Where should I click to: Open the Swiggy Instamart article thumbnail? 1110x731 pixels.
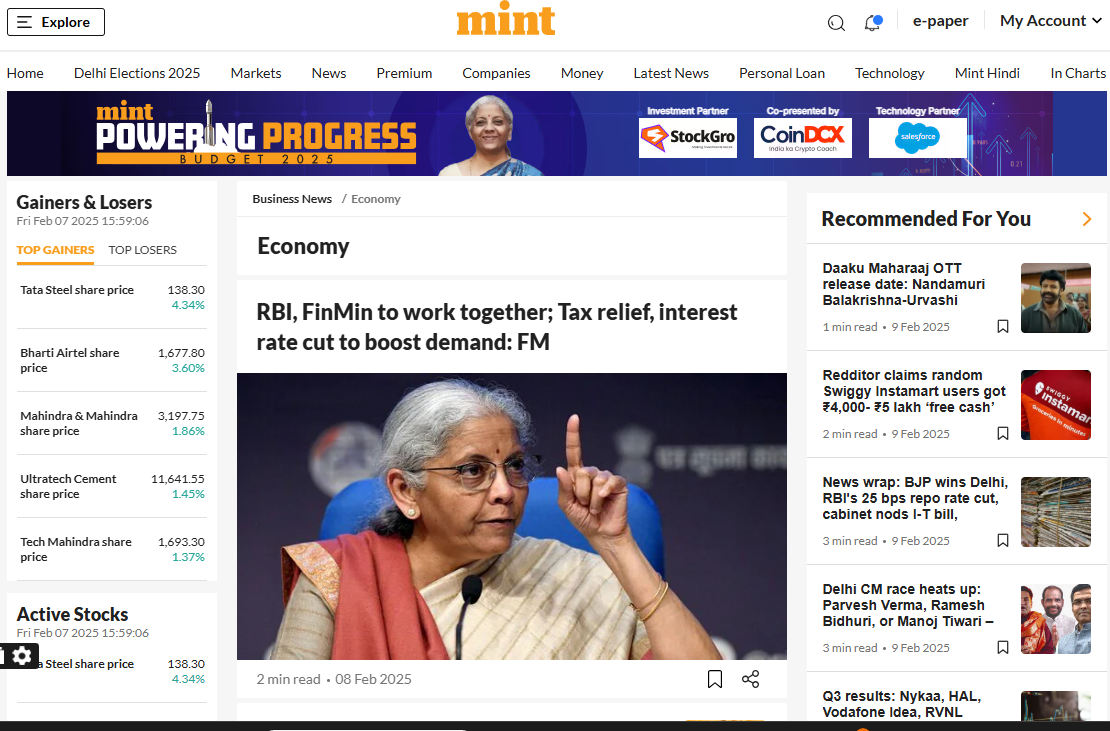click(x=1055, y=405)
